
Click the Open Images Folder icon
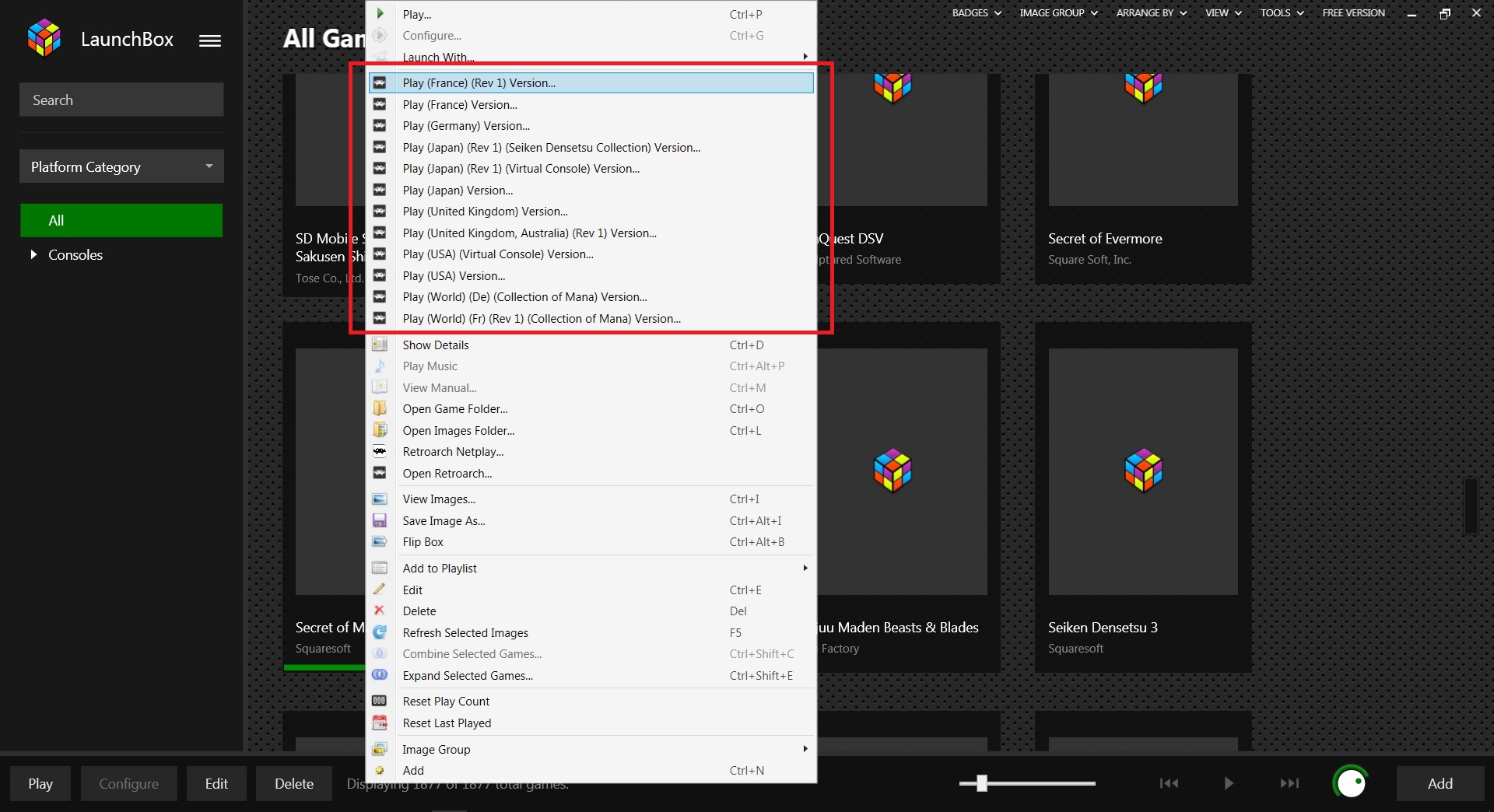(x=380, y=430)
